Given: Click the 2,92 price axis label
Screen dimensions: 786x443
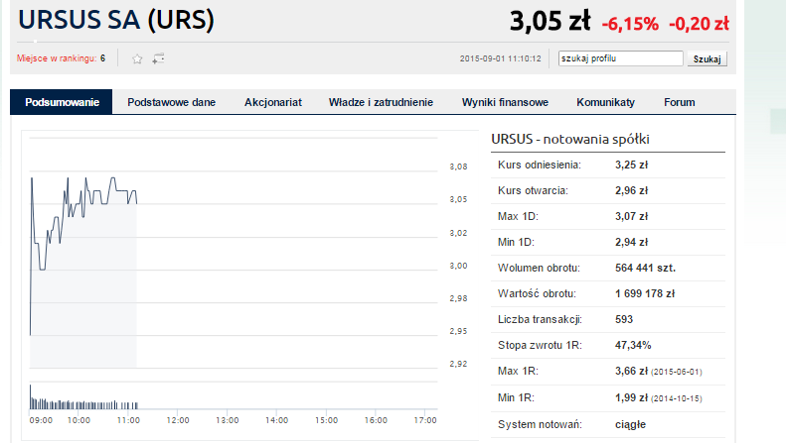Looking at the screenshot, I should pyautogui.click(x=458, y=364).
